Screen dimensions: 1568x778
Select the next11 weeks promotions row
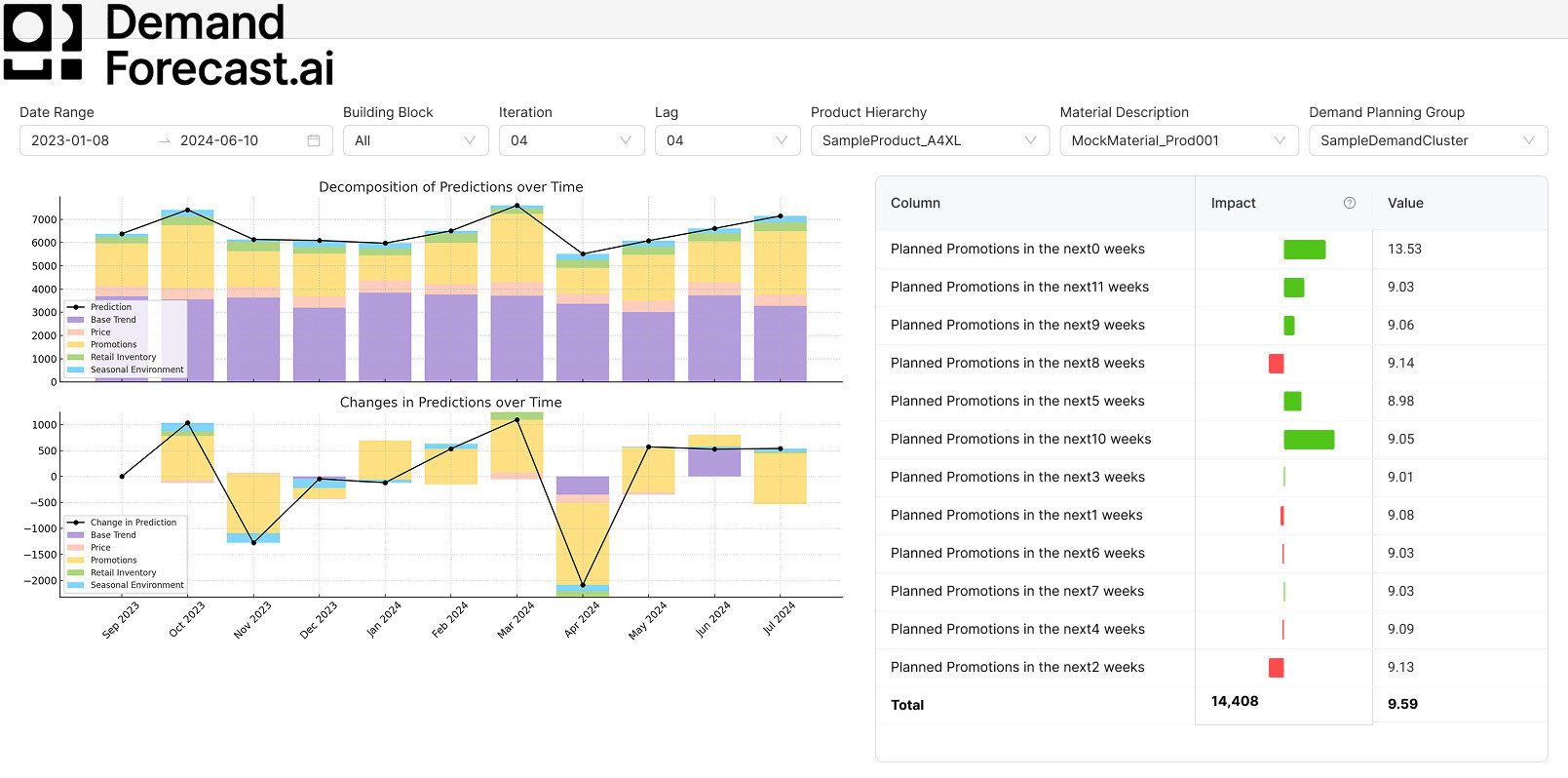pyautogui.click(x=1019, y=287)
